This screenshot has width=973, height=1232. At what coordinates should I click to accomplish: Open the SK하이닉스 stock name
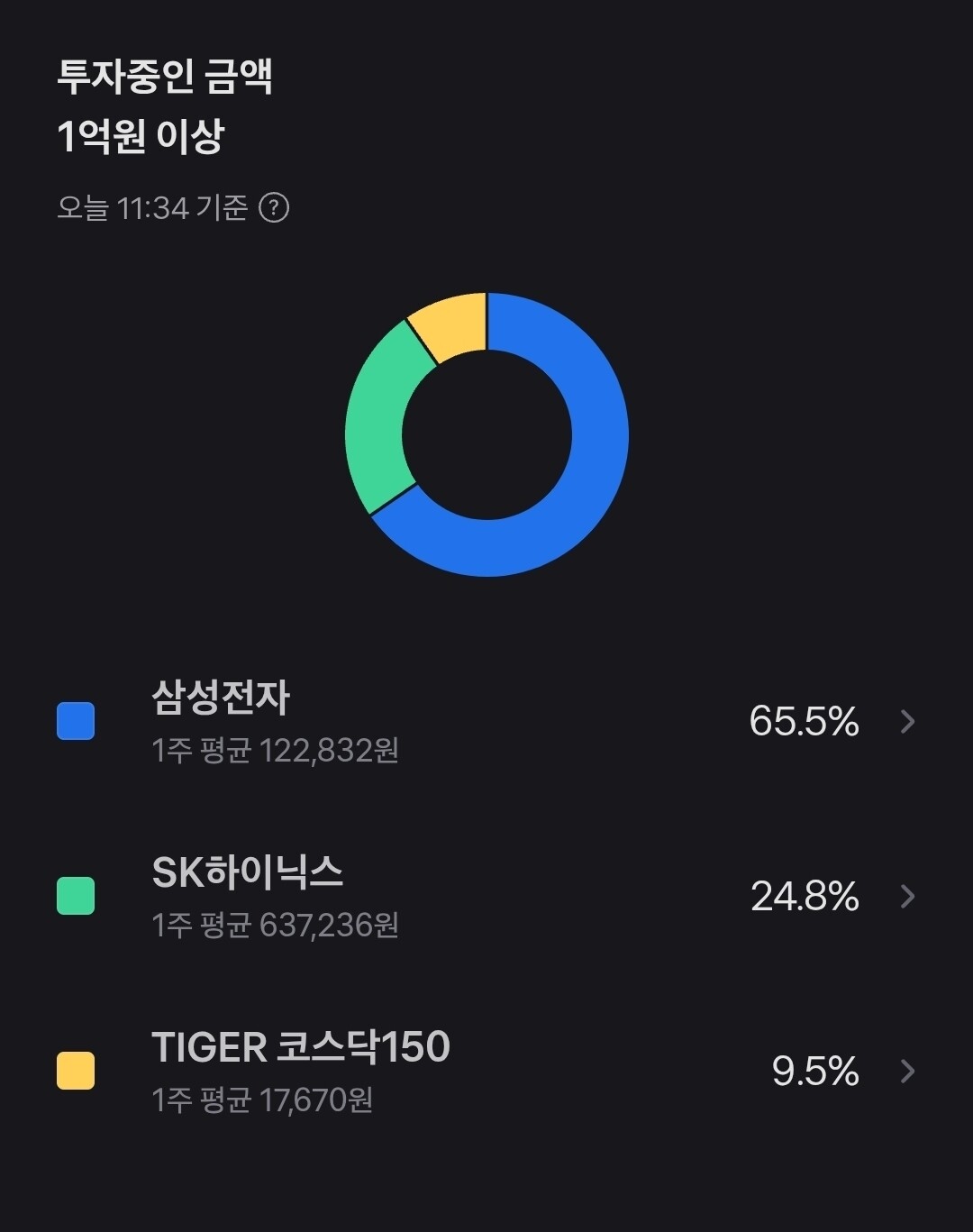[x=248, y=872]
